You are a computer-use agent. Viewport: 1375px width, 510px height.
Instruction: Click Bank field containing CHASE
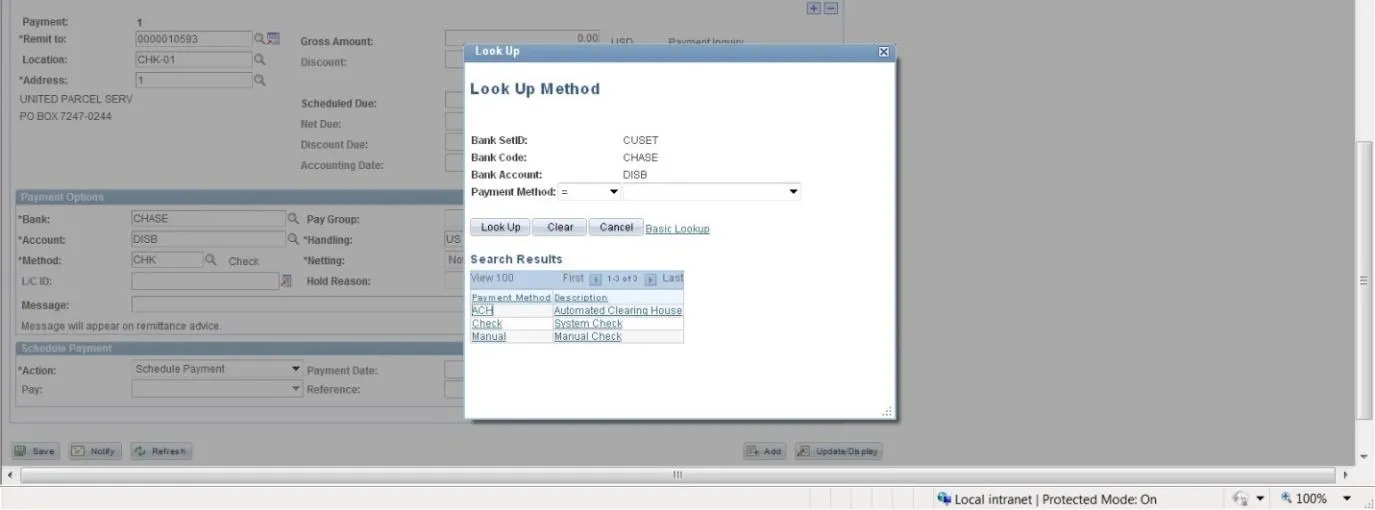pos(208,219)
